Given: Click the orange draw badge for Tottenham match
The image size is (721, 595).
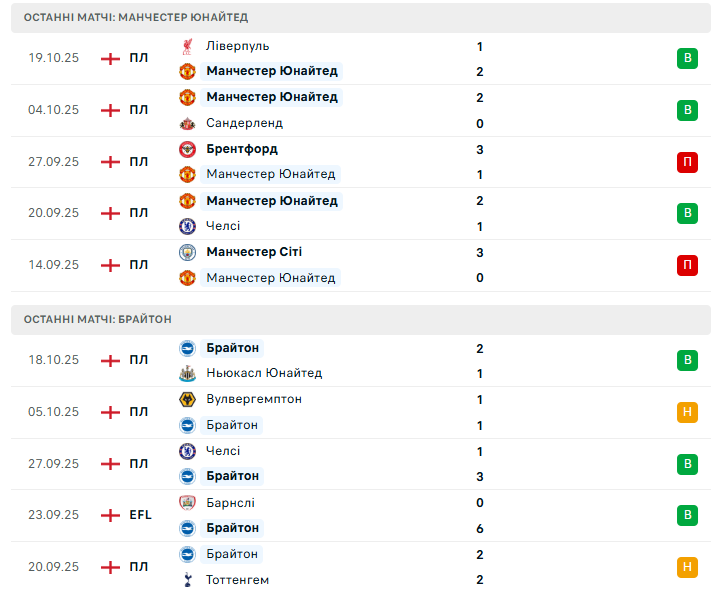Looking at the screenshot, I should click(x=687, y=567).
